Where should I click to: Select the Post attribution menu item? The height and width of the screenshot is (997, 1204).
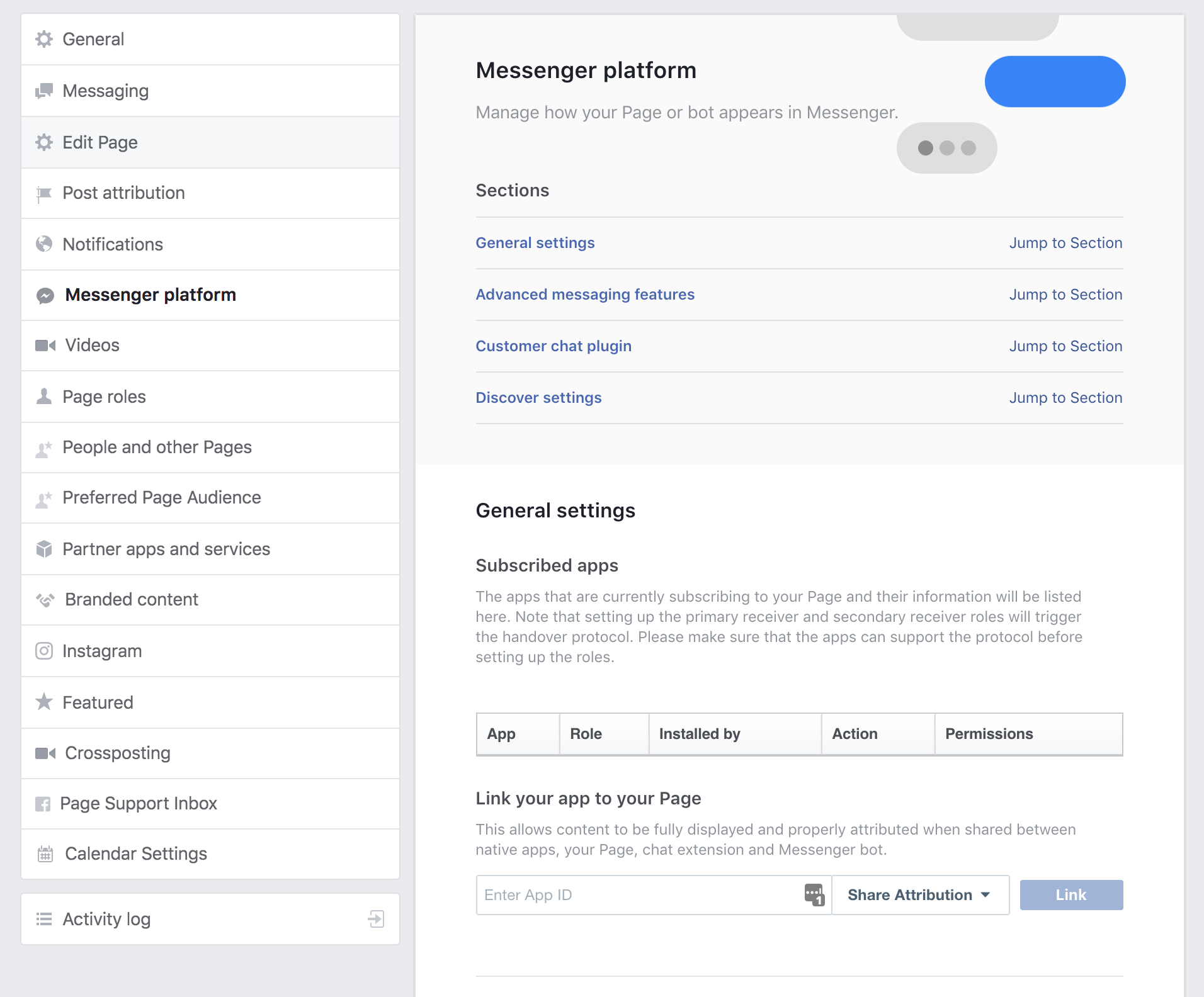coord(210,193)
